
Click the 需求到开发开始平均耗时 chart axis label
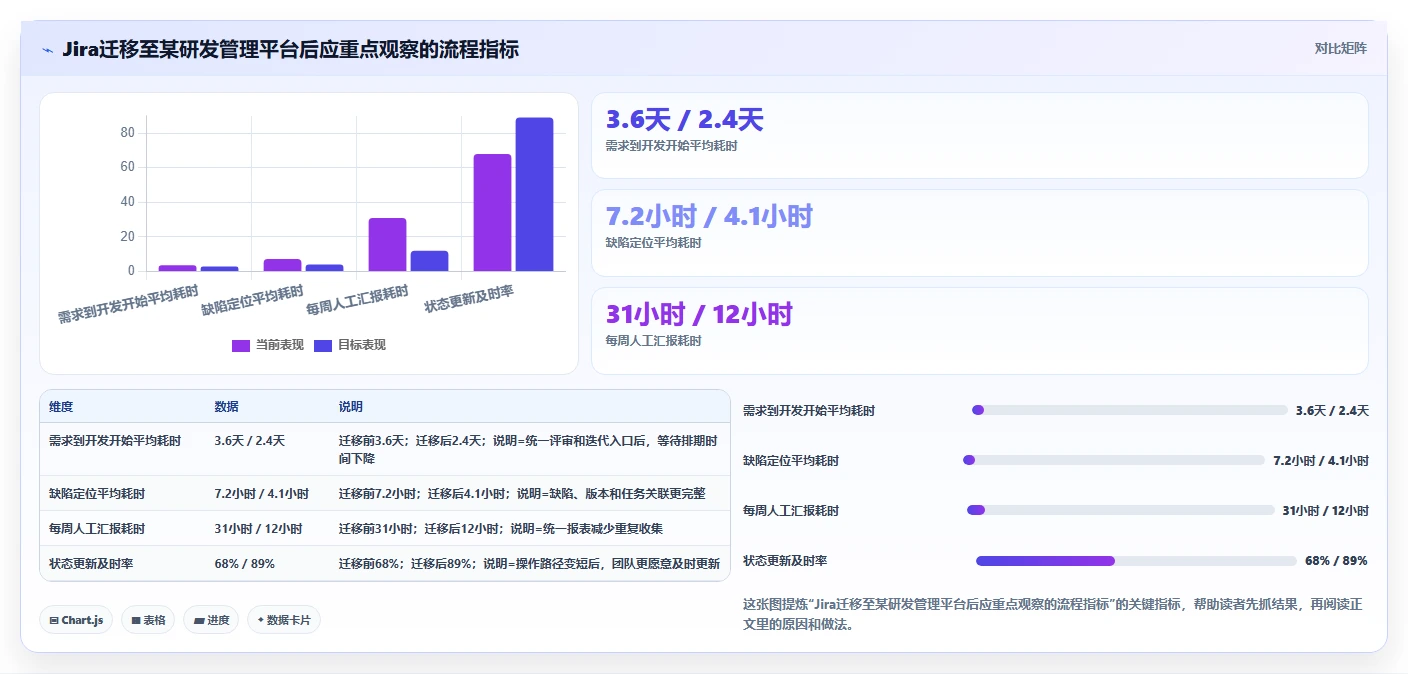(x=128, y=304)
